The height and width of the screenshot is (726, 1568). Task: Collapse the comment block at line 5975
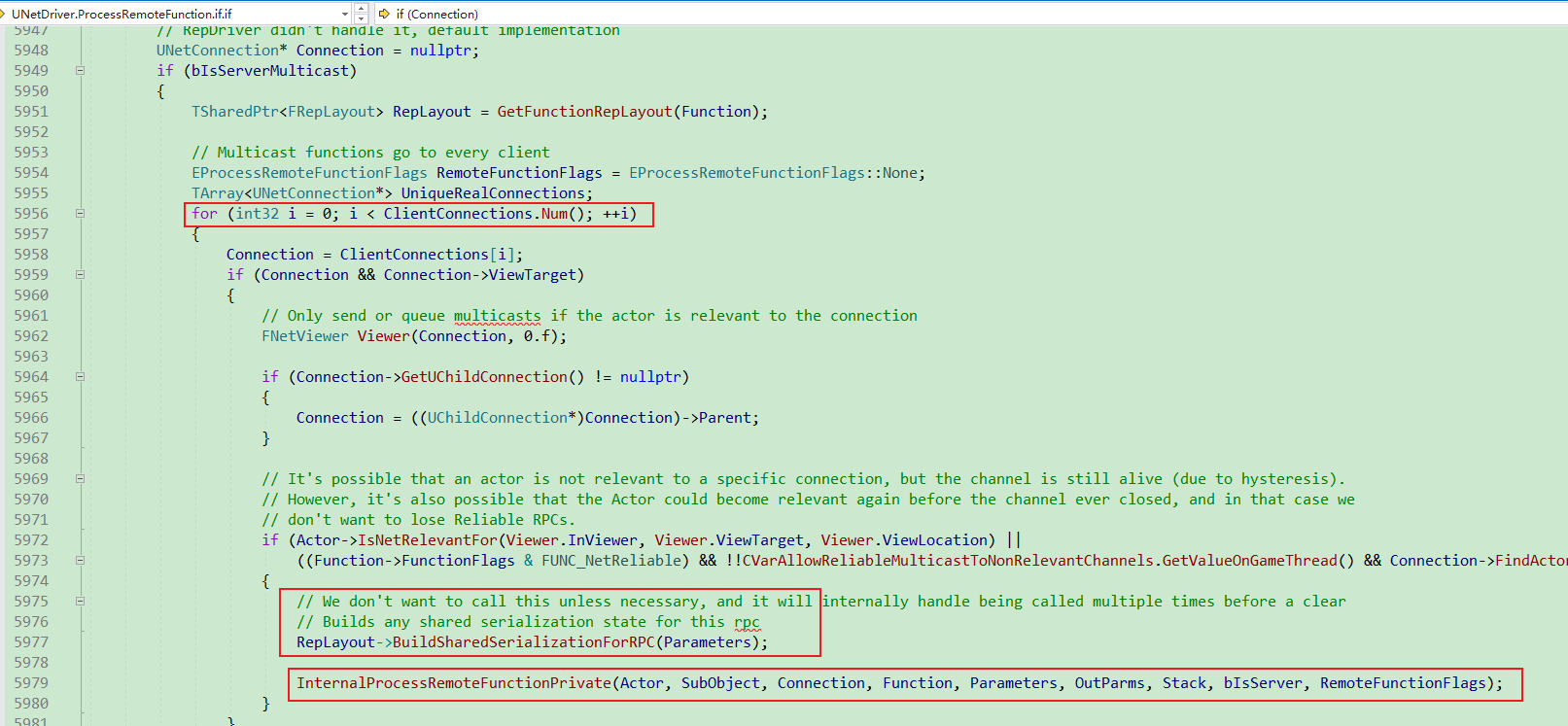click(80, 601)
